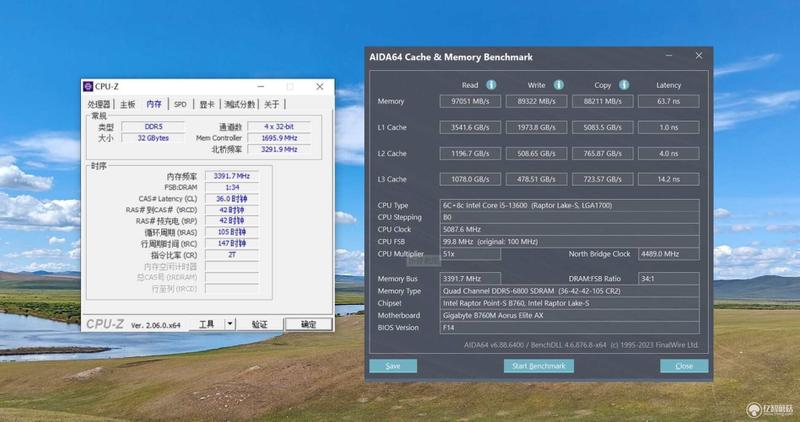Image resolution: width=800 pixels, height=422 pixels.
Task: Click the 内存频率 value in CPU-Z
Action: coord(232,176)
